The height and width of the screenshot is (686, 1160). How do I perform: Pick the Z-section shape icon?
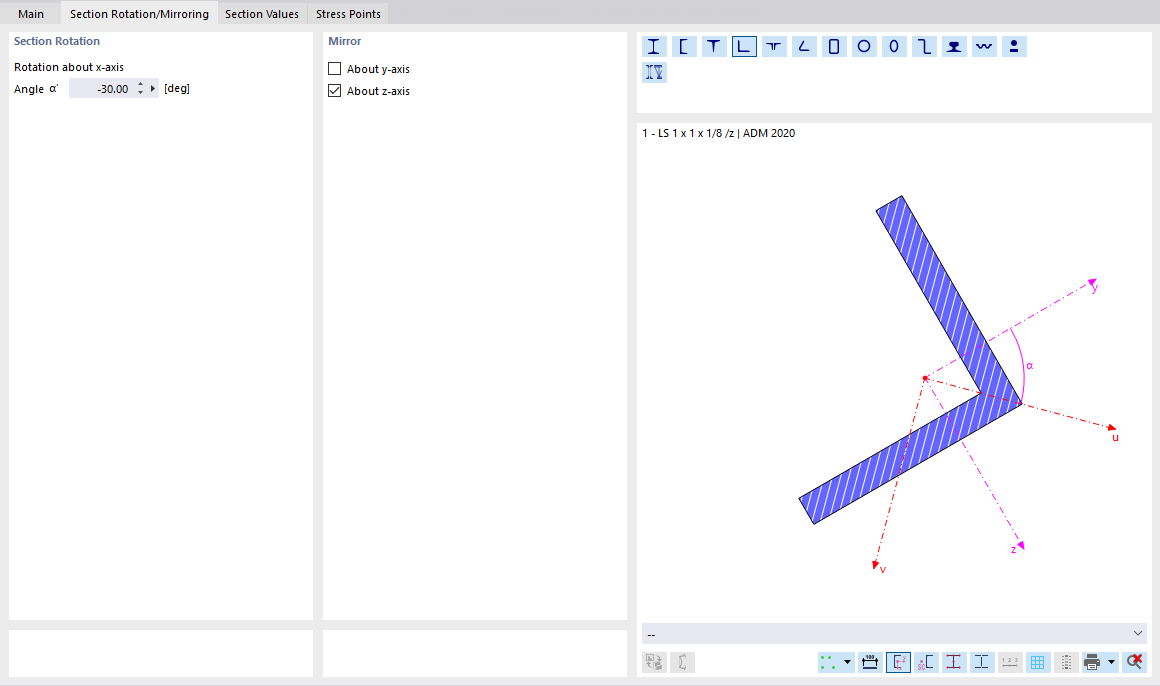[924, 46]
